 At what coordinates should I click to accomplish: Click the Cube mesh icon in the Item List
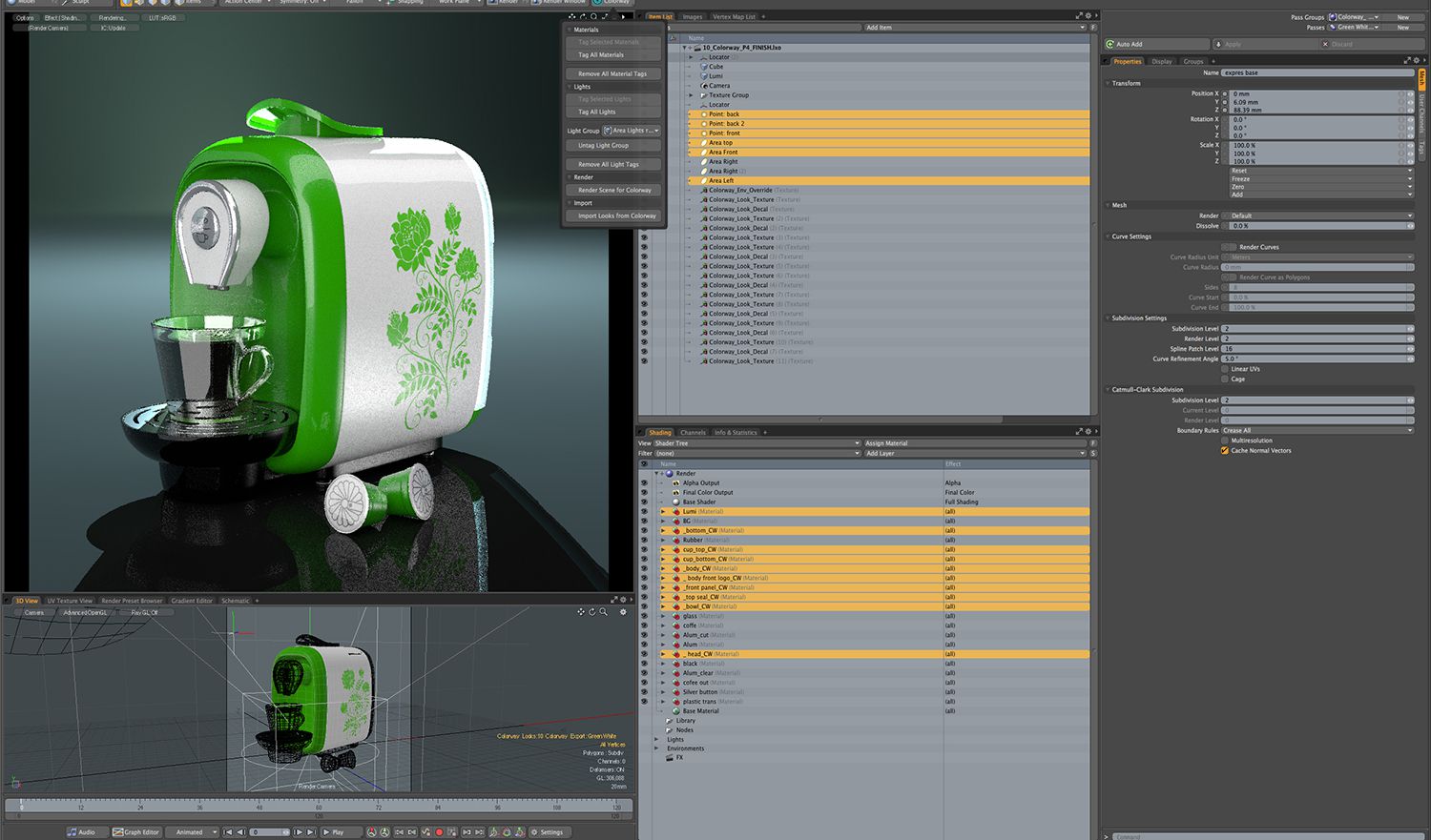point(704,67)
